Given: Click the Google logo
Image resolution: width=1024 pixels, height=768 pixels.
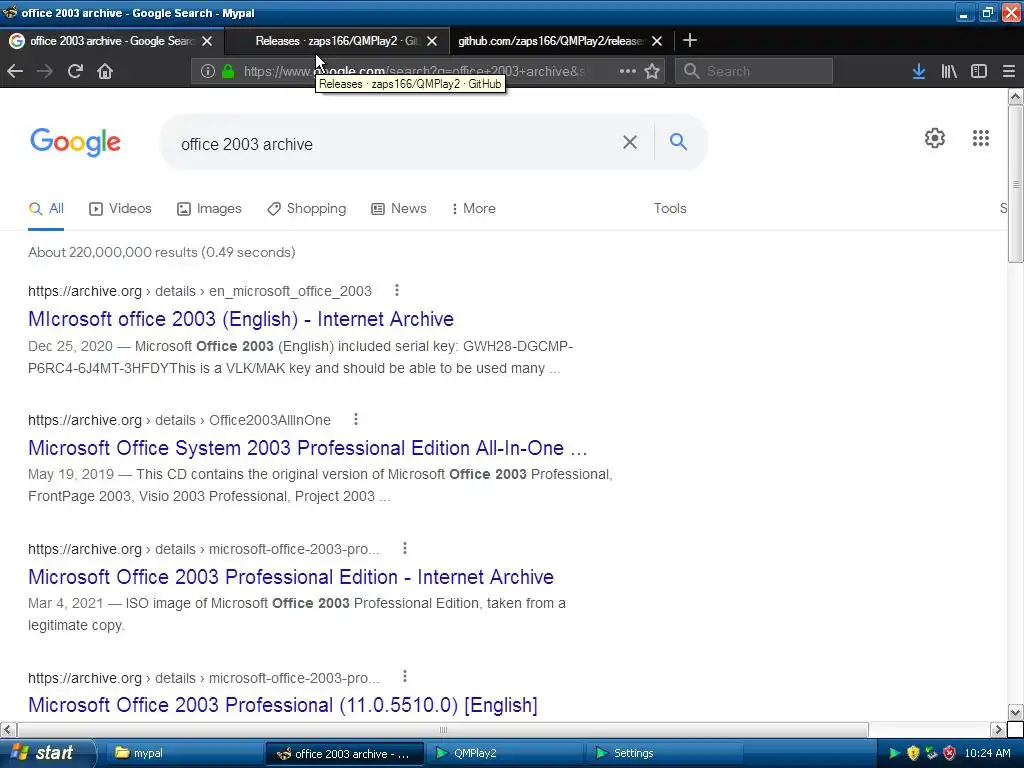Looking at the screenshot, I should click(75, 142).
